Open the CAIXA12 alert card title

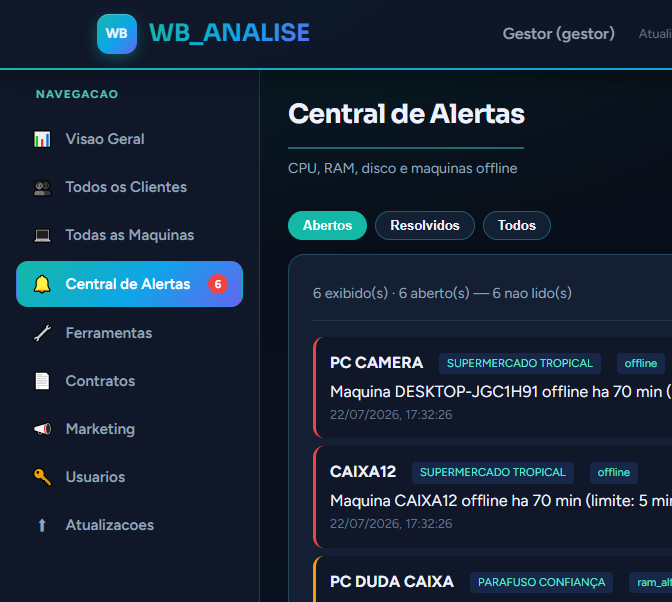[x=363, y=472]
